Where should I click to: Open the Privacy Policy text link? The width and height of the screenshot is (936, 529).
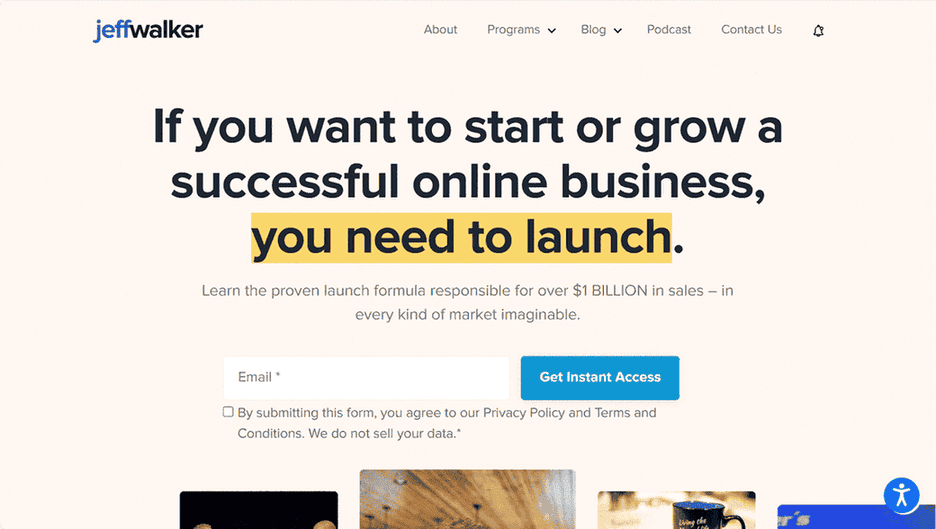coord(524,413)
